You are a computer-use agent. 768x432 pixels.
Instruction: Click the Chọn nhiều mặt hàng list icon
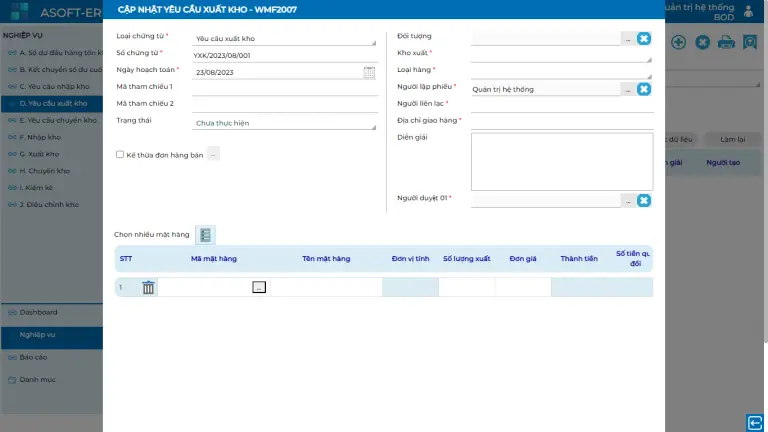pyautogui.click(x=205, y=235)
